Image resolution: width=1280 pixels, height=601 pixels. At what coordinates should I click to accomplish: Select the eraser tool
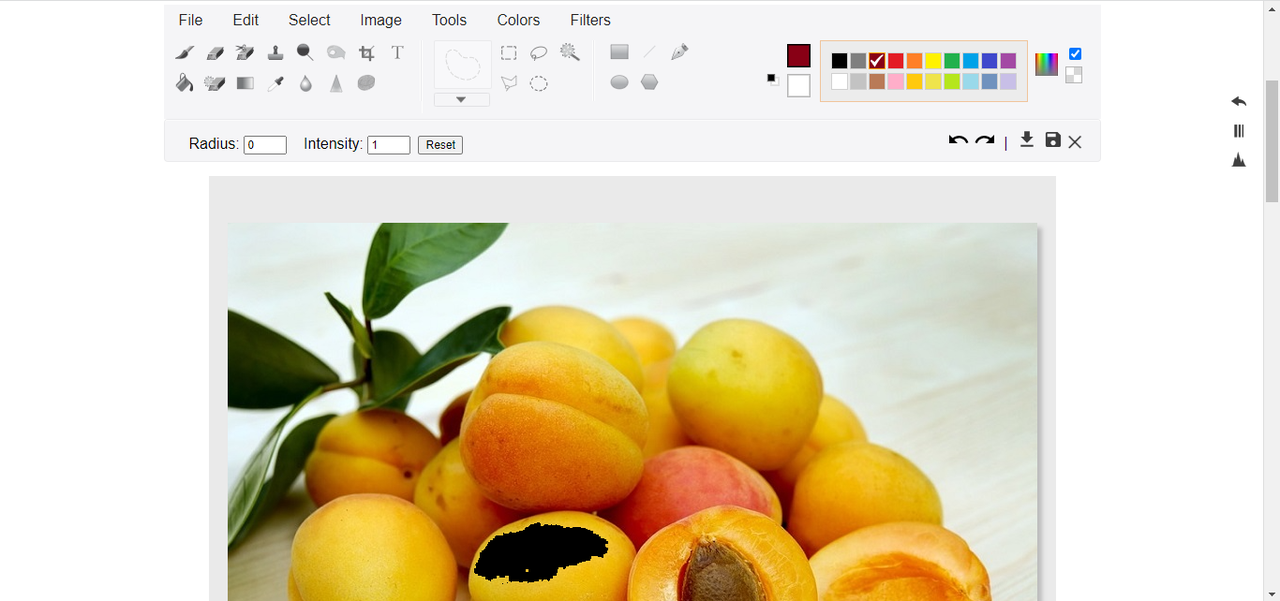tap(215, 53)
